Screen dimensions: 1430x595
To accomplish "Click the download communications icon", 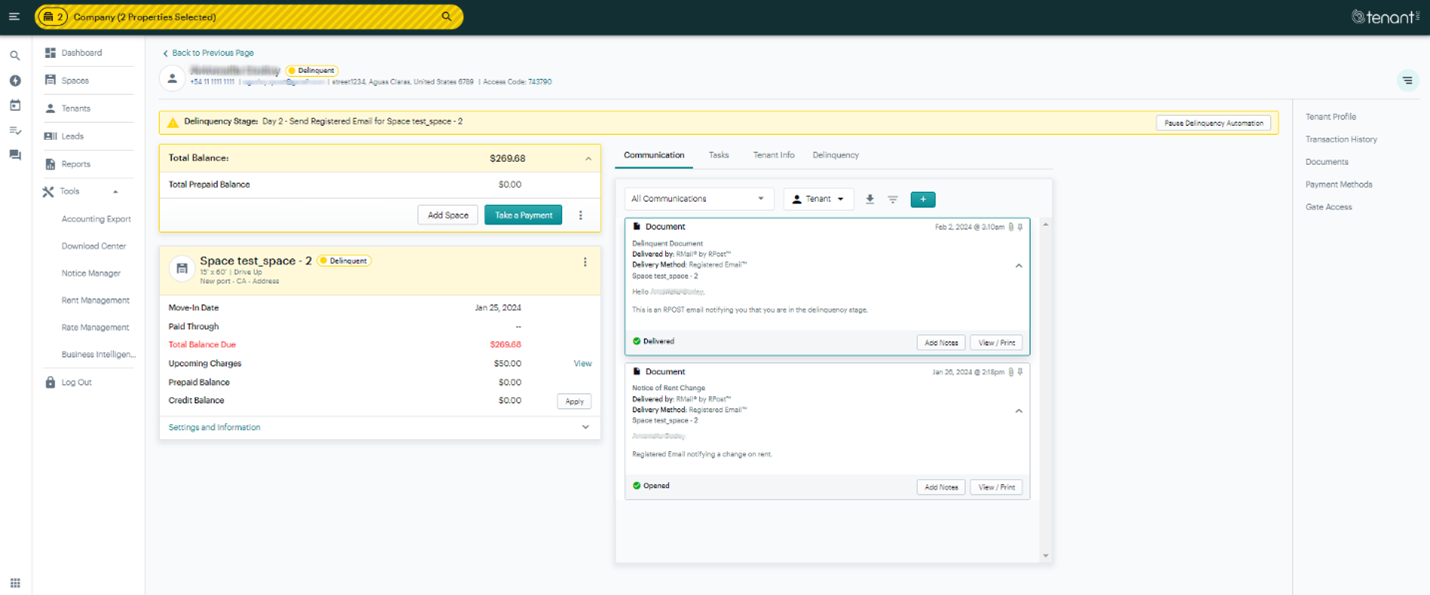I will (x=870, y=199).
